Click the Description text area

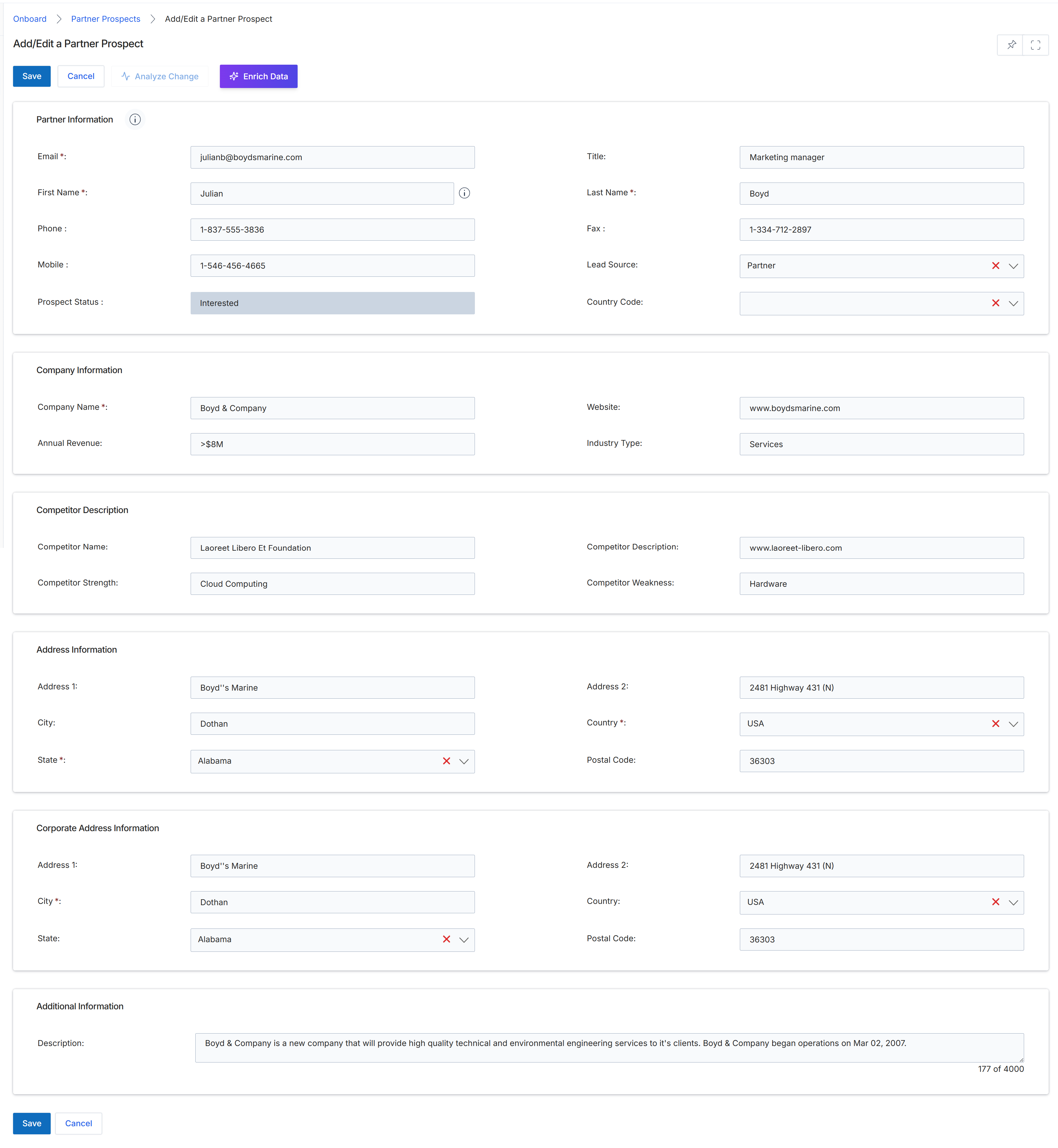coord(610,1048)
